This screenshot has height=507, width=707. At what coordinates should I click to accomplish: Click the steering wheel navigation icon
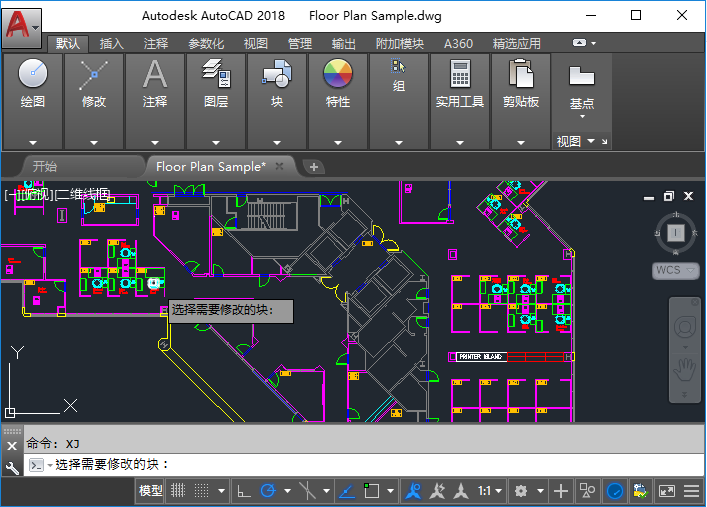pyautogui.click(x=684, y=327)
